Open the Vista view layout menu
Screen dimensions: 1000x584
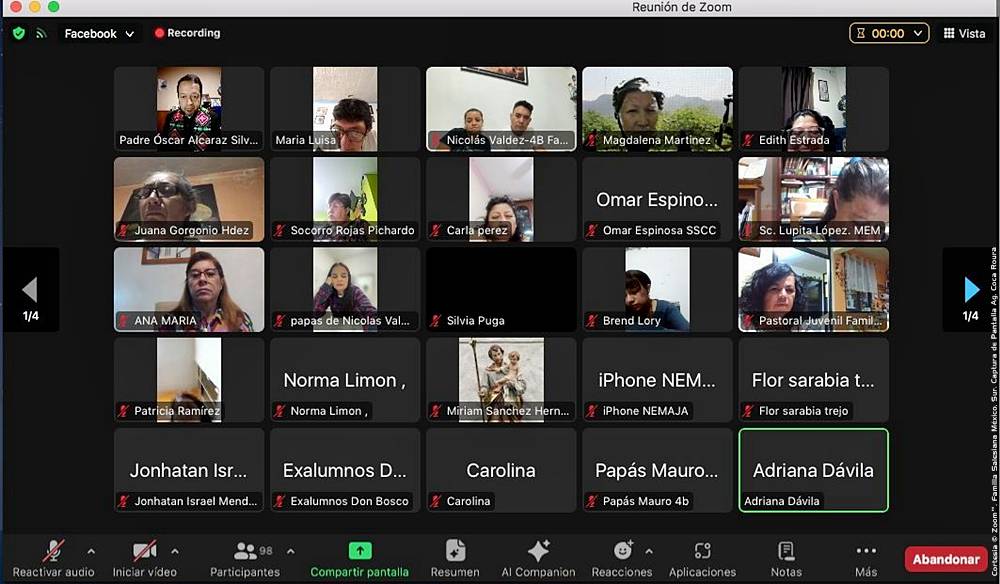(964, 33)
